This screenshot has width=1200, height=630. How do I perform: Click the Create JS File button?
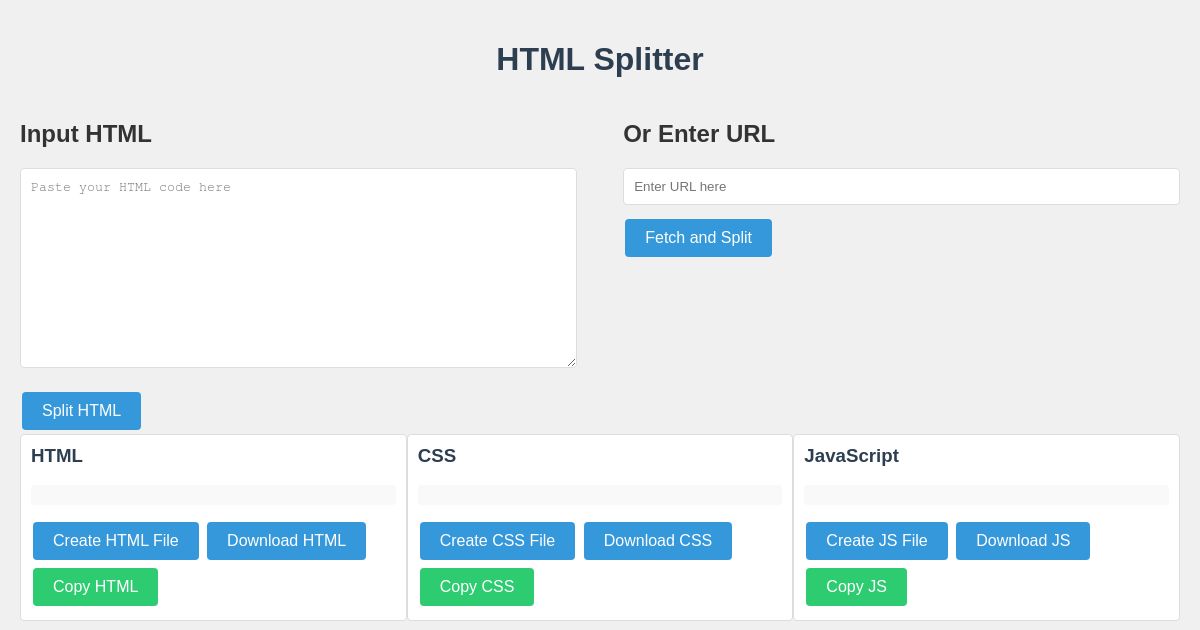pyautogui.click(x=877, y=541)
